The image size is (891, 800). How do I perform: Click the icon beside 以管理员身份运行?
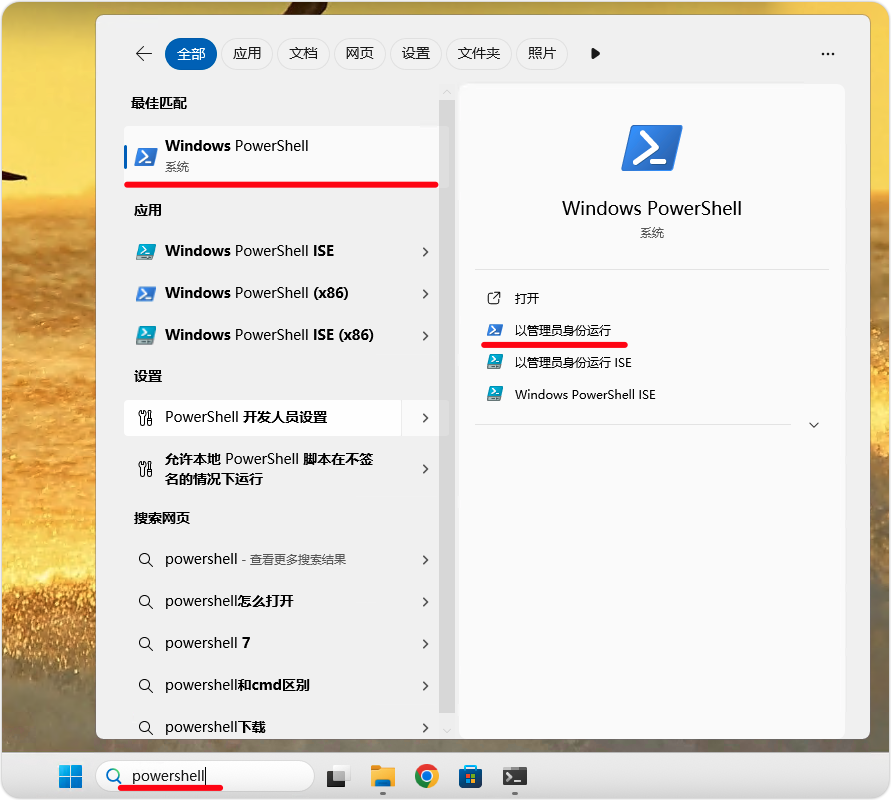point(494,330)
